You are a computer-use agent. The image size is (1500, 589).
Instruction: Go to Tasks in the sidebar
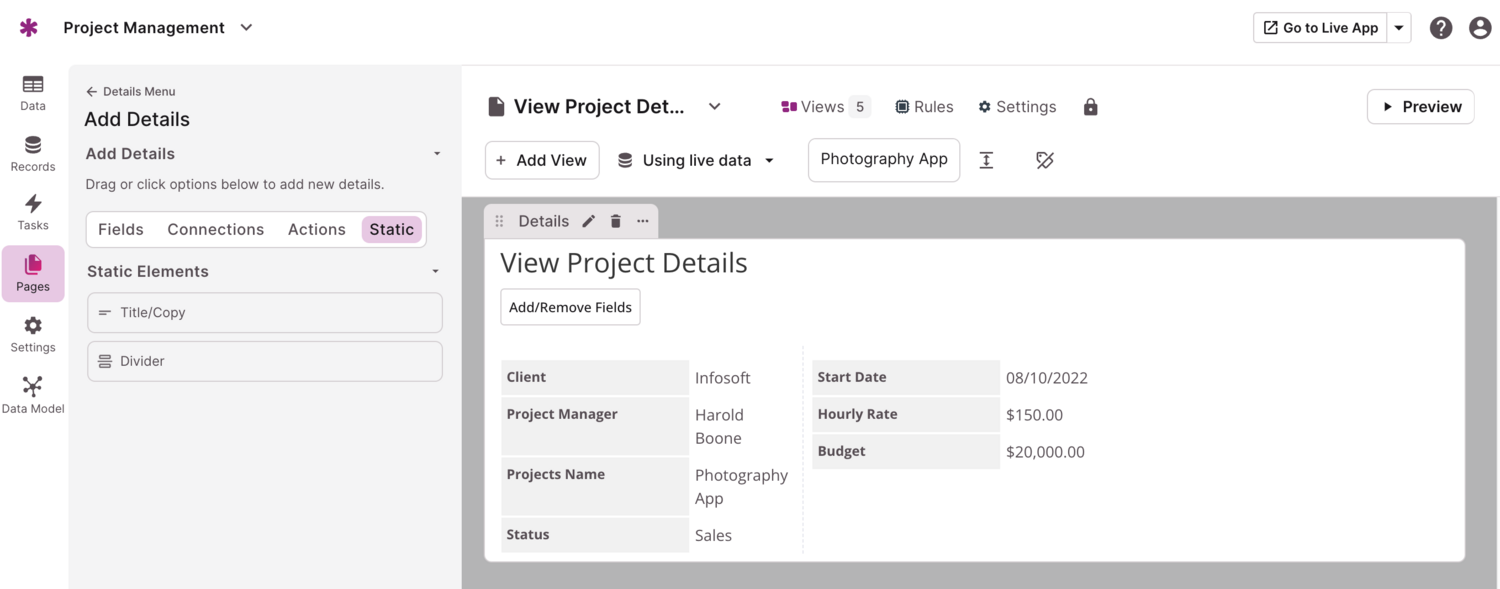(33, 213)
